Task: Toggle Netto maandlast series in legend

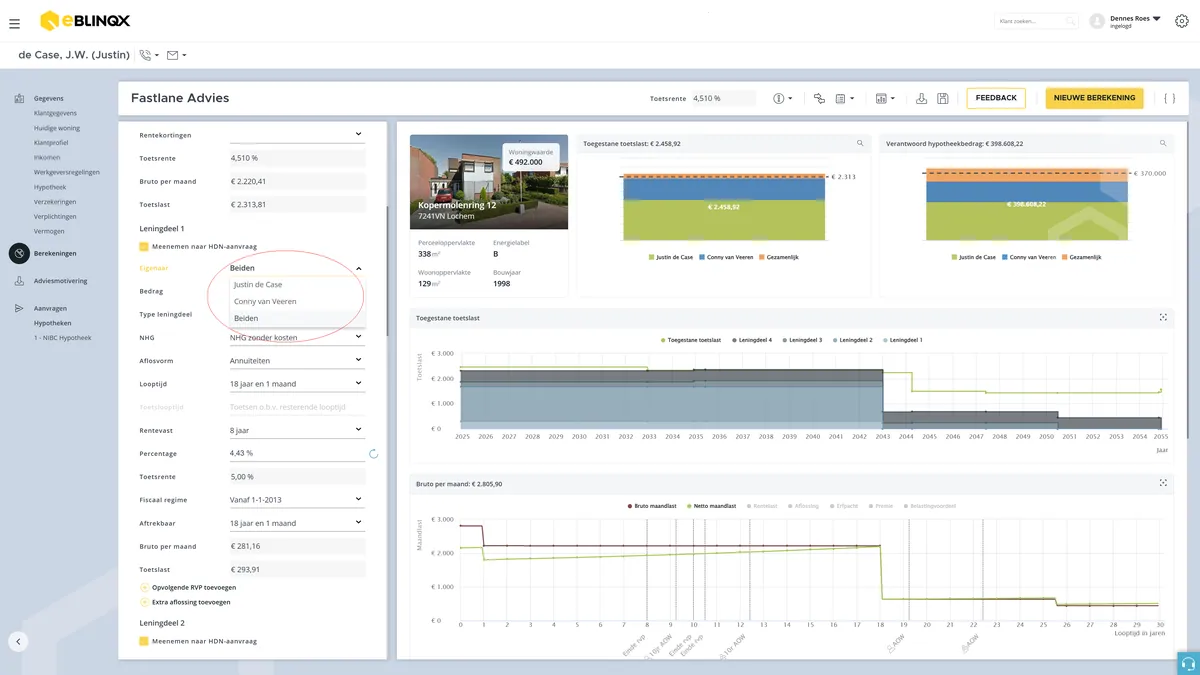Action: (x=710, y=506)
